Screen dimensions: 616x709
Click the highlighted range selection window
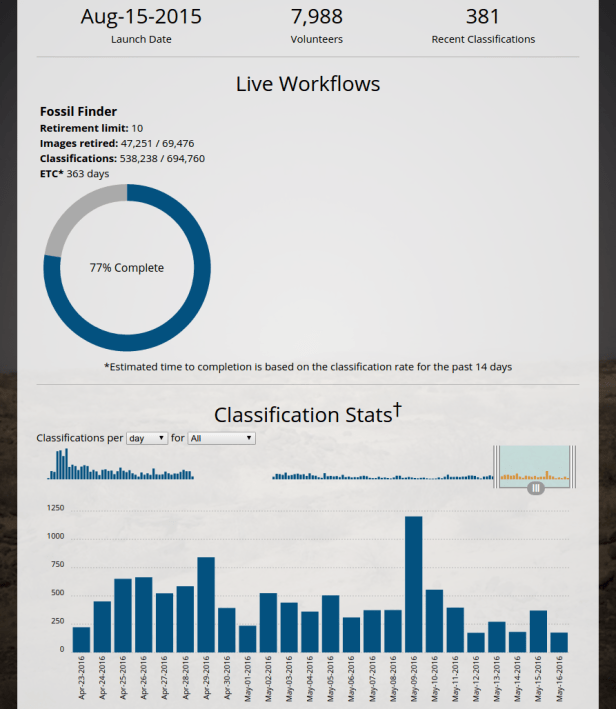535,462
